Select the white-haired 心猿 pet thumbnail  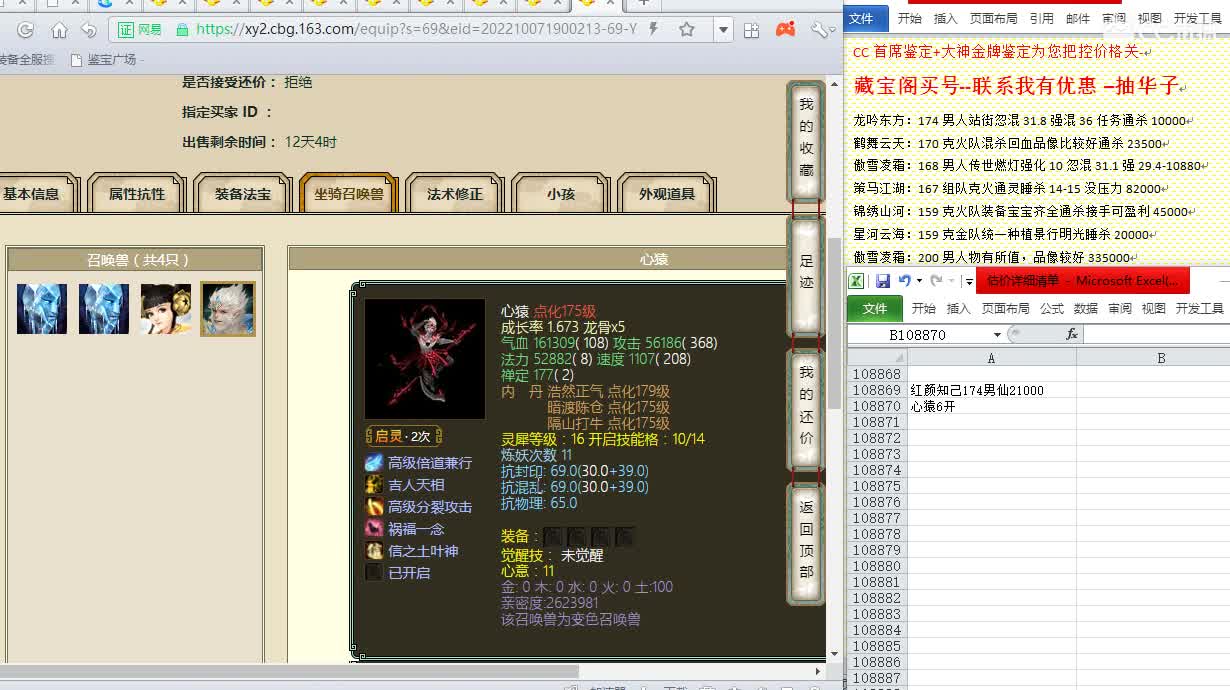pyautogui.click(x=228, y=309)
